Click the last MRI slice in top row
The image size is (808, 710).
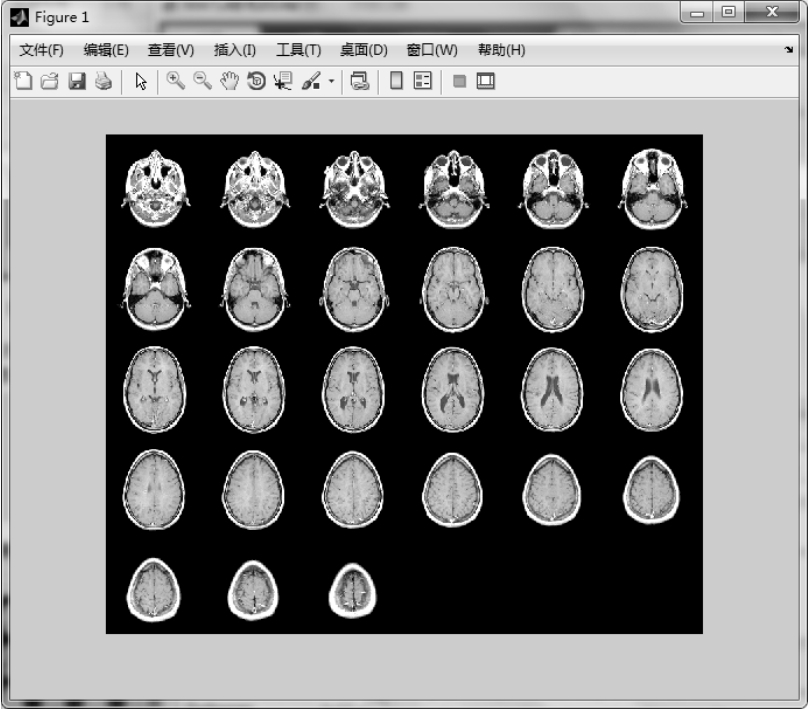pyautogui.click(x=652, y=189)
